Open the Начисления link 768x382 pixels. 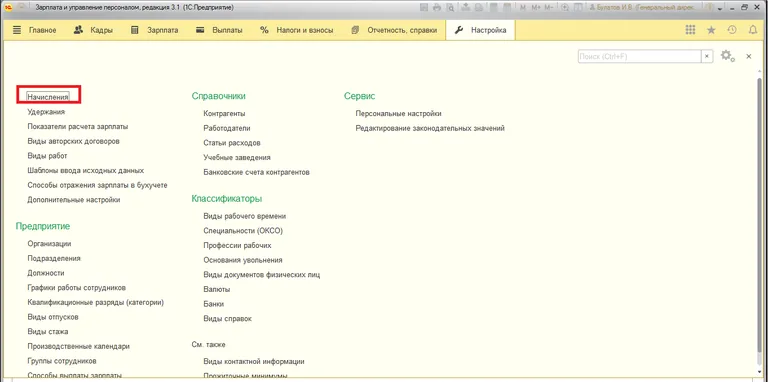point(48,97)
